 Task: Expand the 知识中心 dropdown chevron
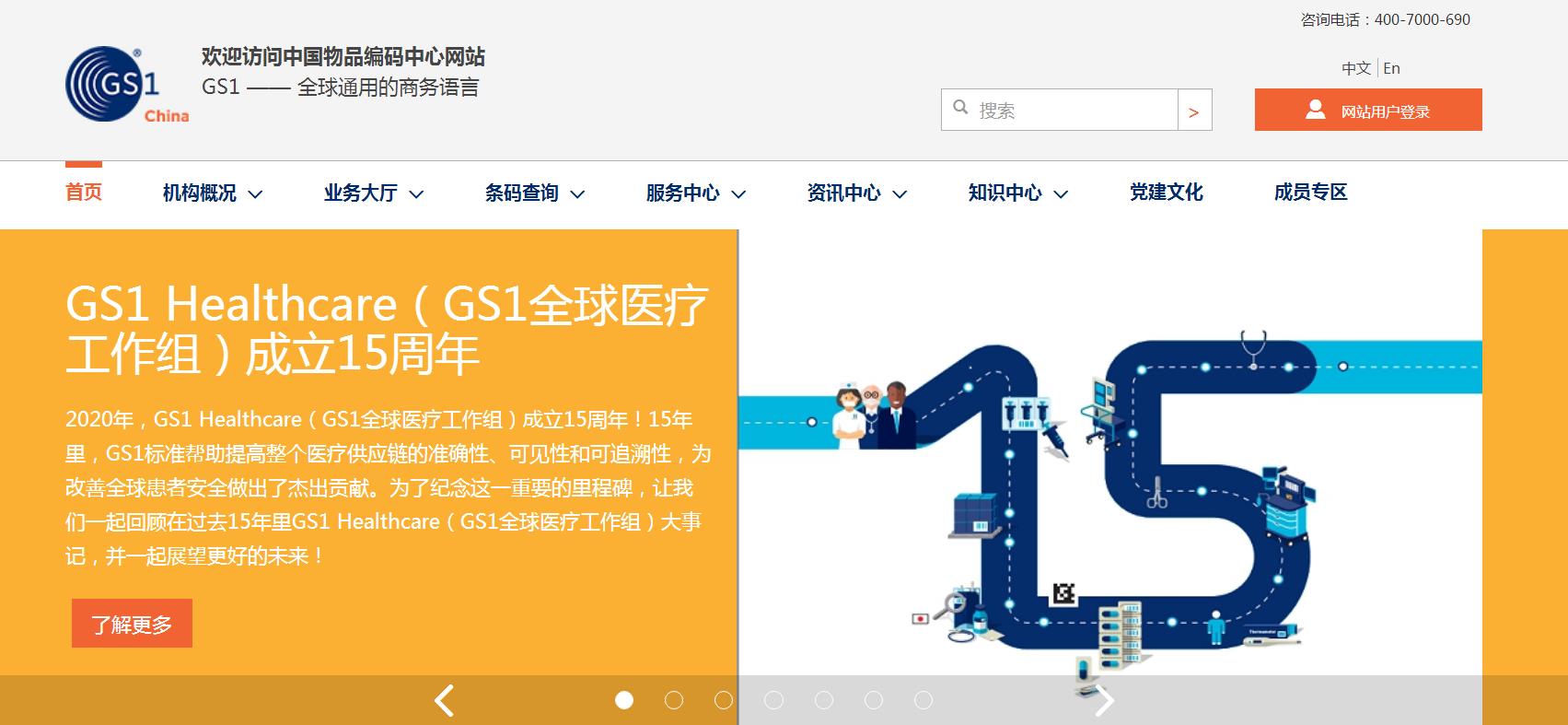pyautogui.click(x=1061, y=193)
